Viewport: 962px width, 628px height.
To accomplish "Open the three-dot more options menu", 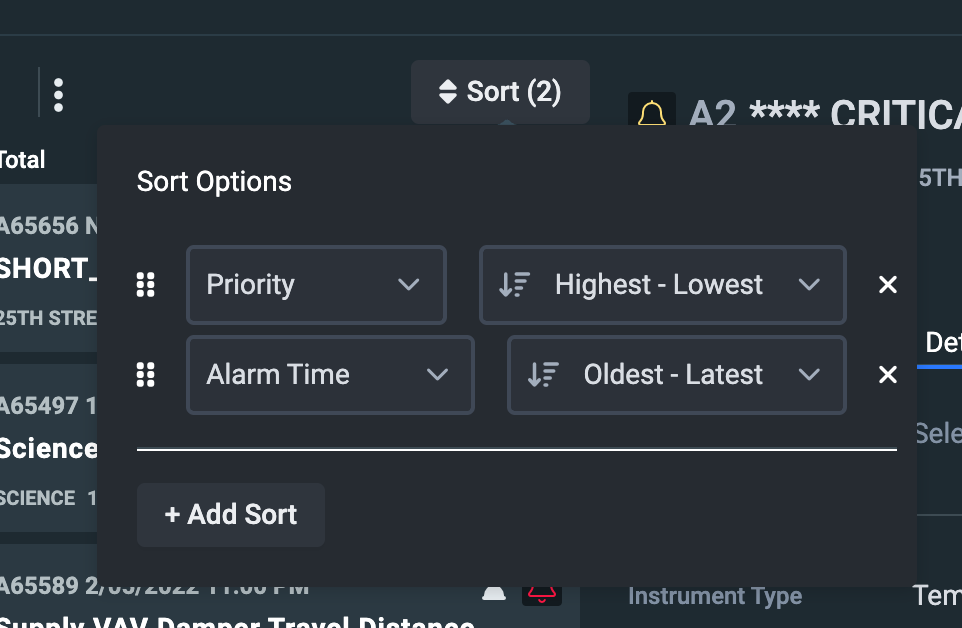I will click(59, 95).
